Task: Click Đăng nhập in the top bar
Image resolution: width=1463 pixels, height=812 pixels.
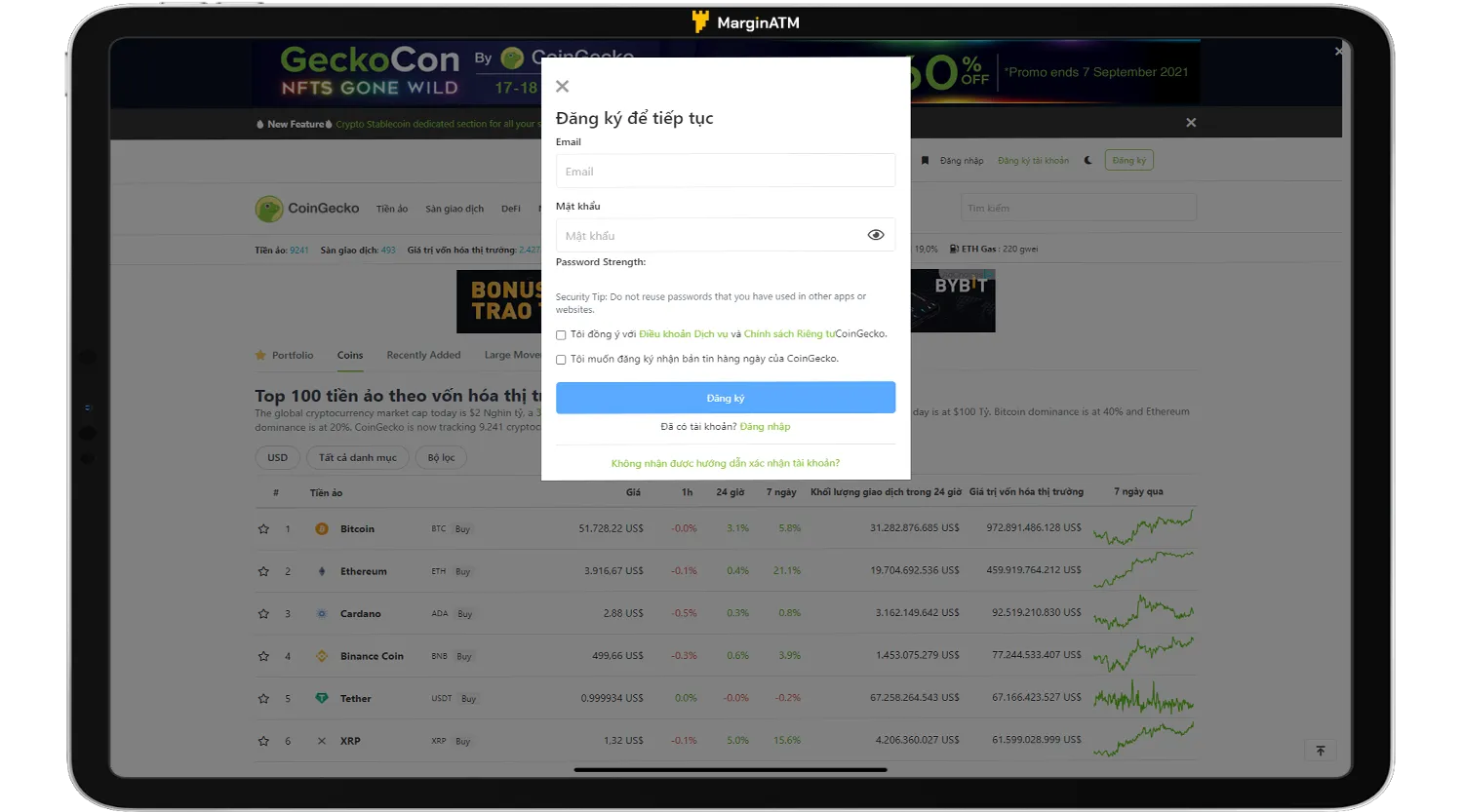Action: 962,161
